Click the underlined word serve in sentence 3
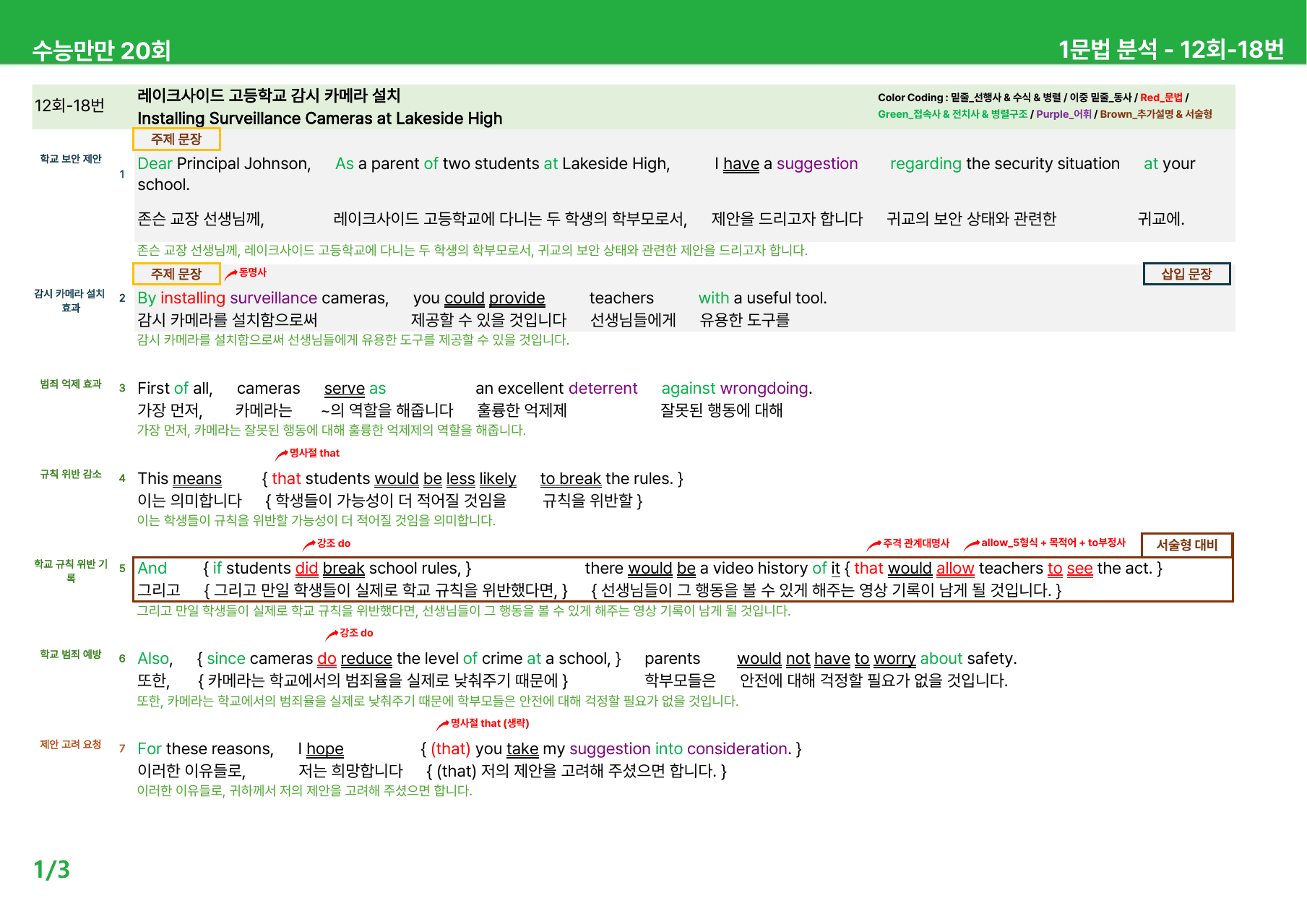Image resolution: width=1307 pixels, height=924 pixels. click(x=345, y=389)
